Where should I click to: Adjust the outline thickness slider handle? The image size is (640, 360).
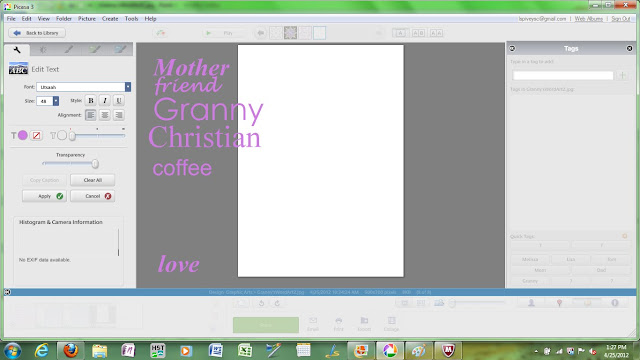[x=72, y=136]
